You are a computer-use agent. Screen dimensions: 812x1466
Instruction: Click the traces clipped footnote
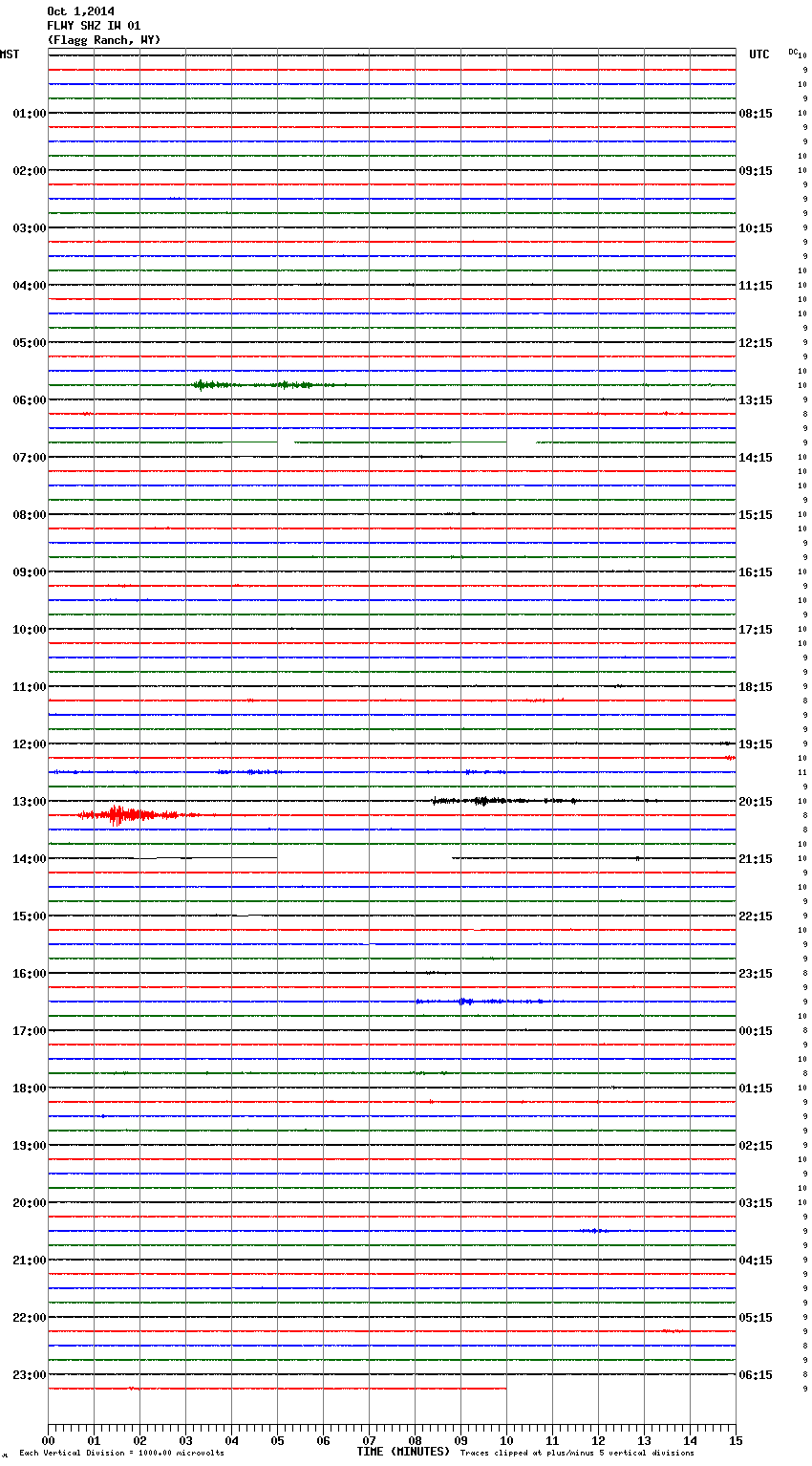577,1453
